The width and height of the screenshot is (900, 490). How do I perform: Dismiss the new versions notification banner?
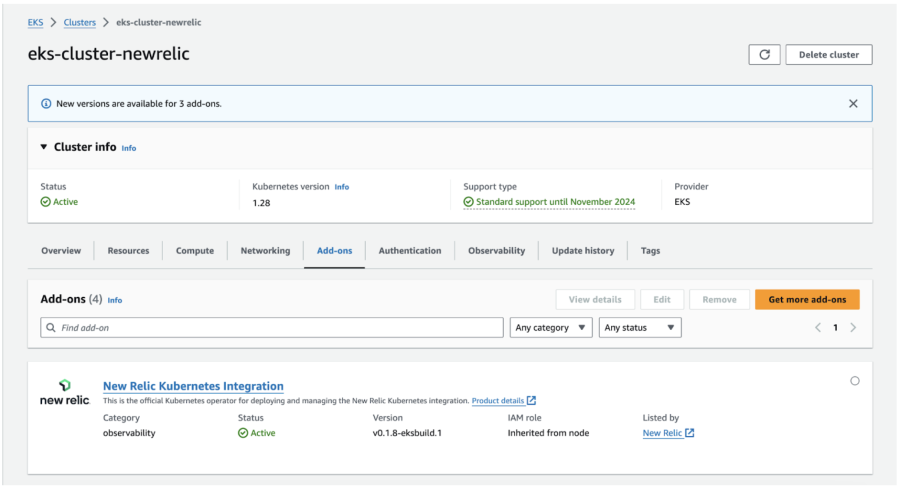853,104
